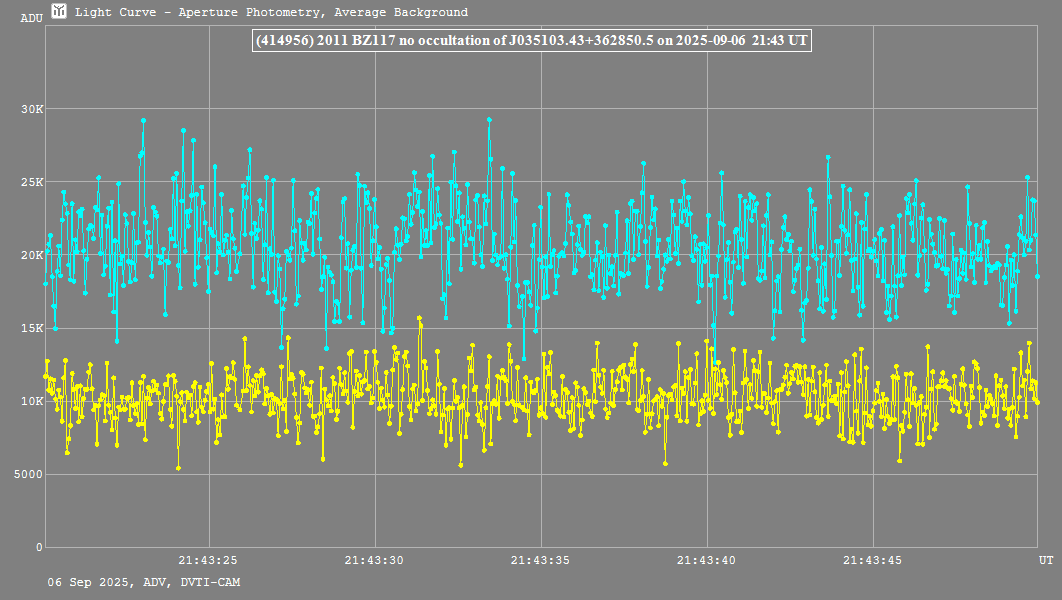
Task: Click the 06 Sep 2025, ADV, DVTI-CAM footer text
Action: (x=143, y=582)
